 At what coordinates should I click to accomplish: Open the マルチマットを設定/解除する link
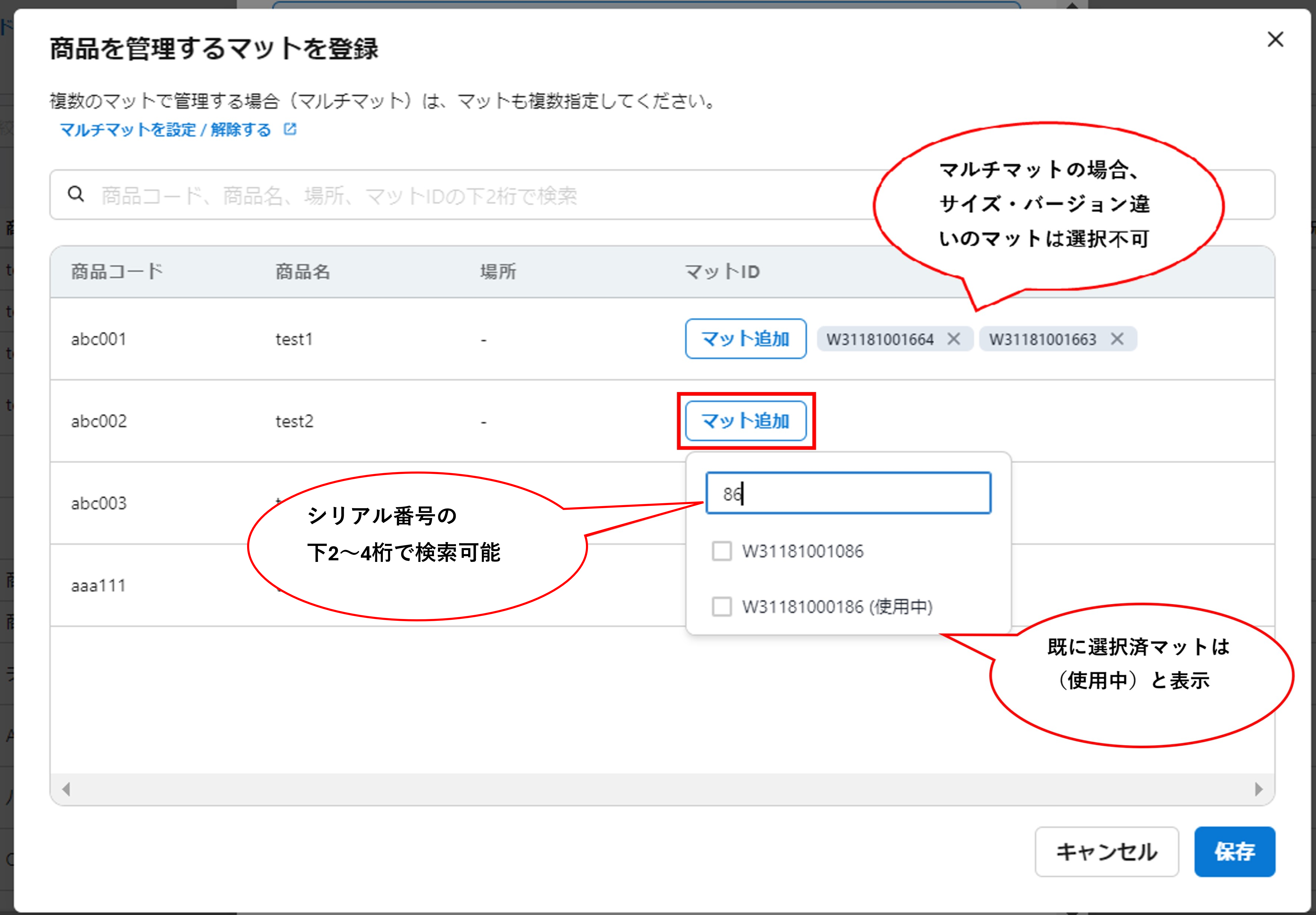coord(165,130)
